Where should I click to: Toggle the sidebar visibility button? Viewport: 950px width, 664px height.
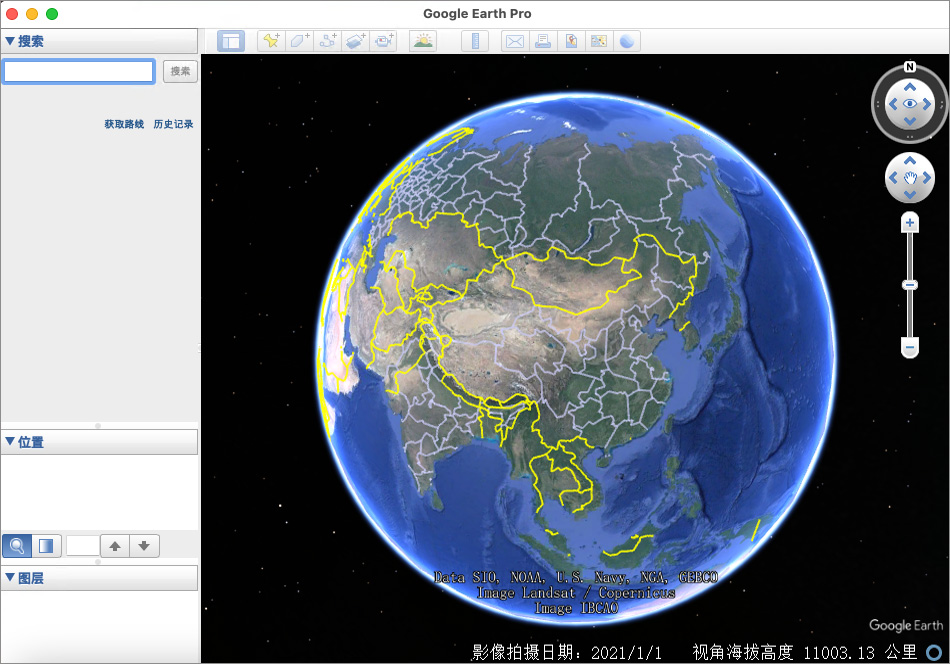231,41
